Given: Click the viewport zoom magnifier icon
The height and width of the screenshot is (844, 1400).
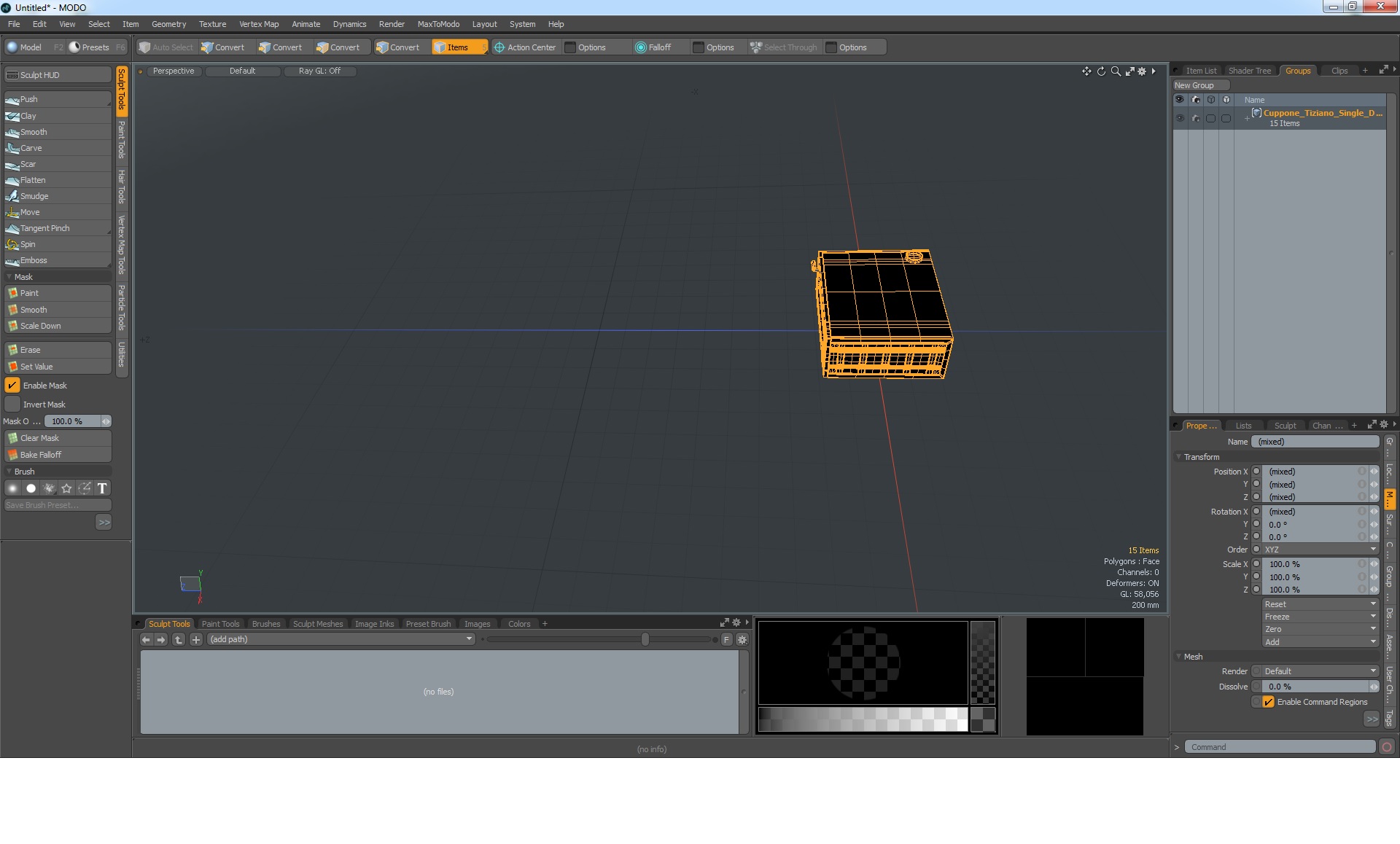Looking at the screenshot, I should tap(1115, 71).
